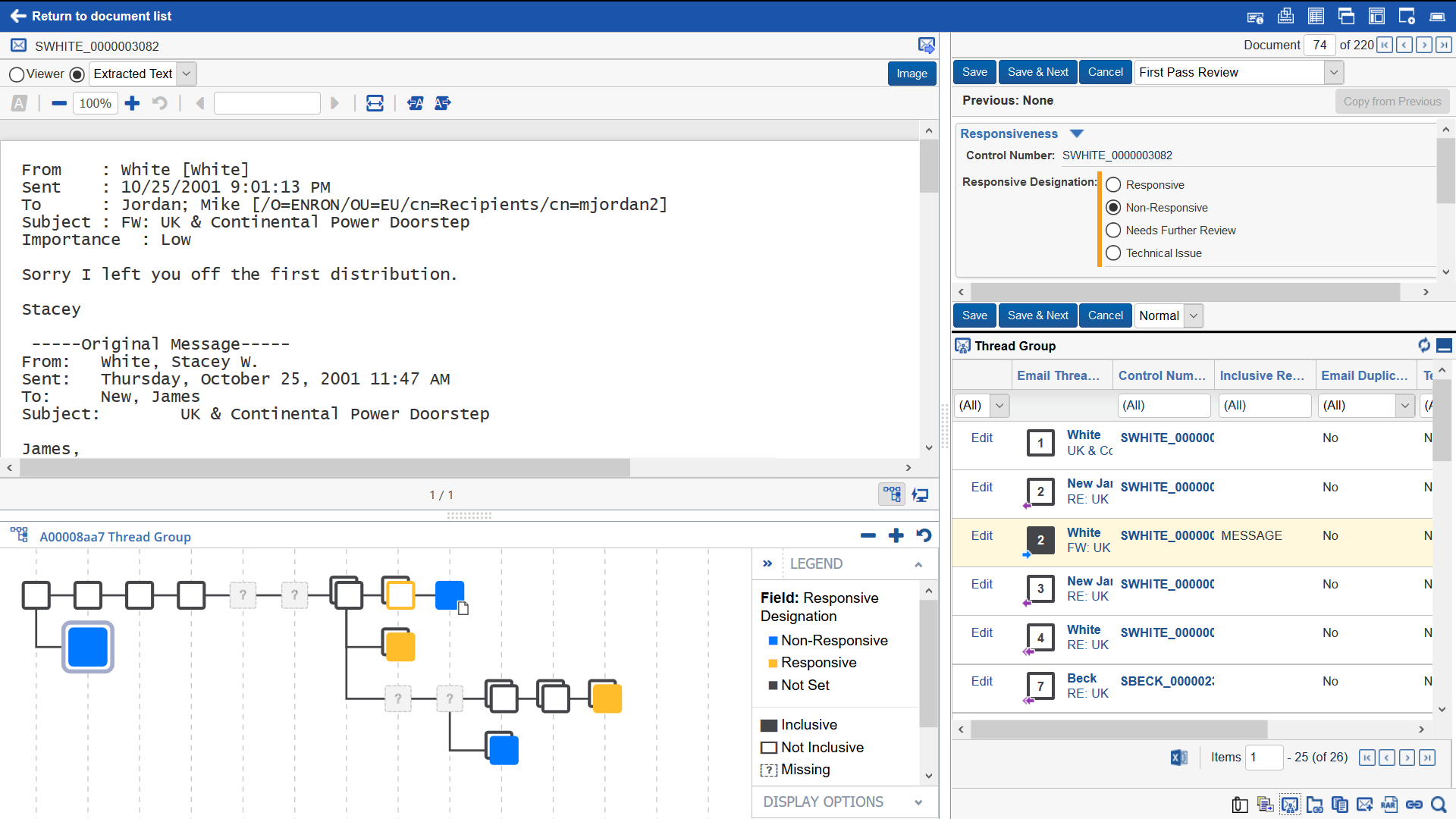Viewport: 1456px width, 819px height.
Task: Click the collapse bar icon at header end
Action: [1437, 16]
